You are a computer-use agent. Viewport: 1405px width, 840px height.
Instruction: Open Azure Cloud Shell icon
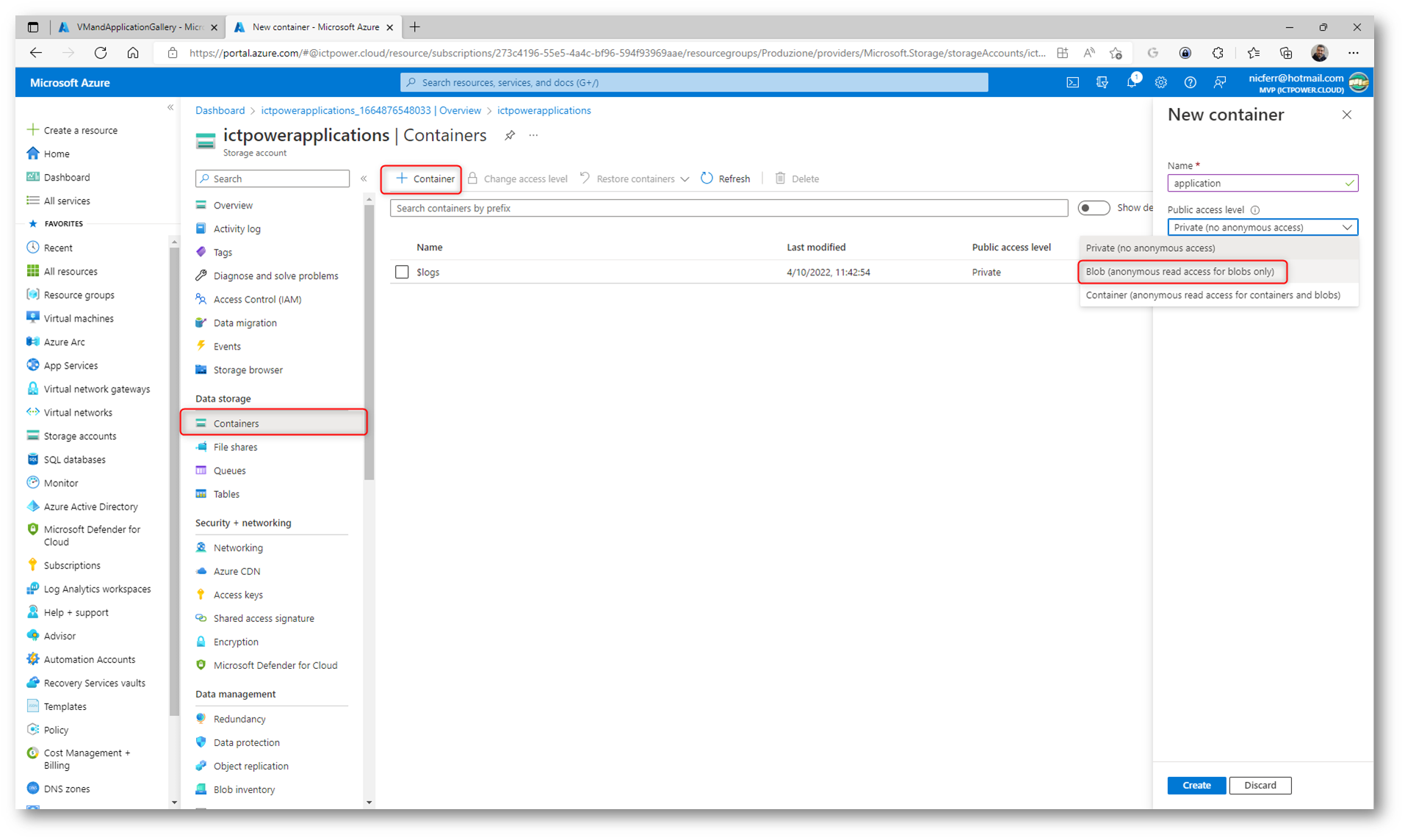tap(1072, 83)
